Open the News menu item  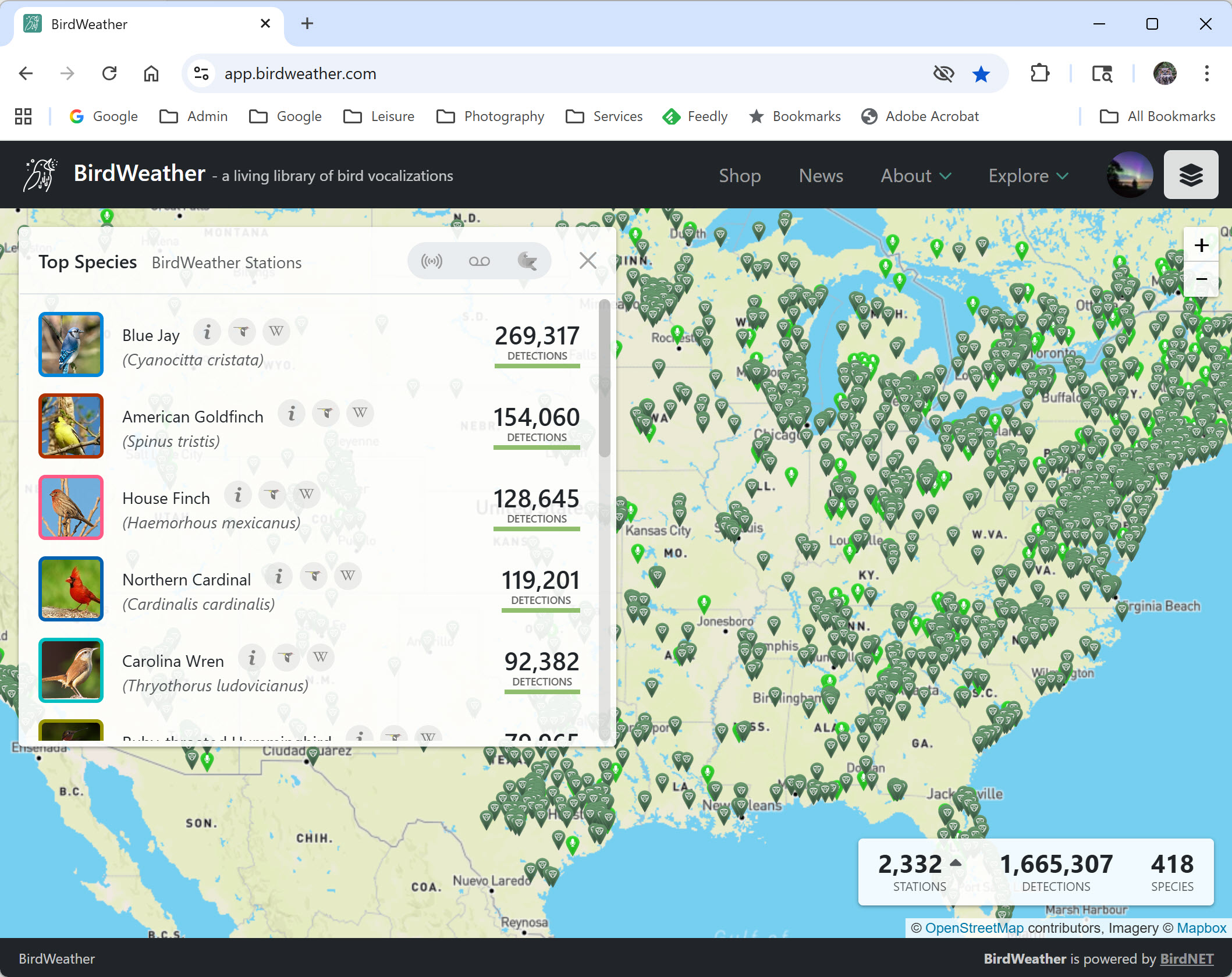[x=821, y=176]
